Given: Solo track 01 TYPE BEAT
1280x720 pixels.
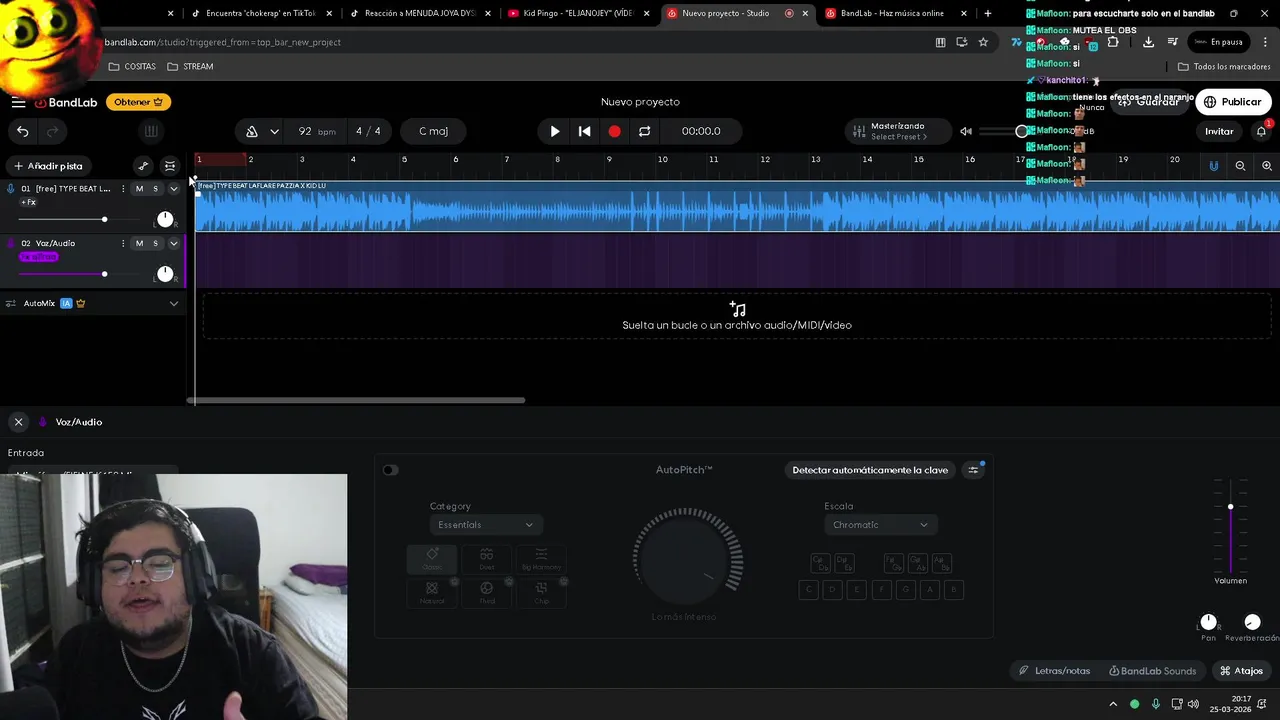Looking at the screenshot, I should [155, 189].
